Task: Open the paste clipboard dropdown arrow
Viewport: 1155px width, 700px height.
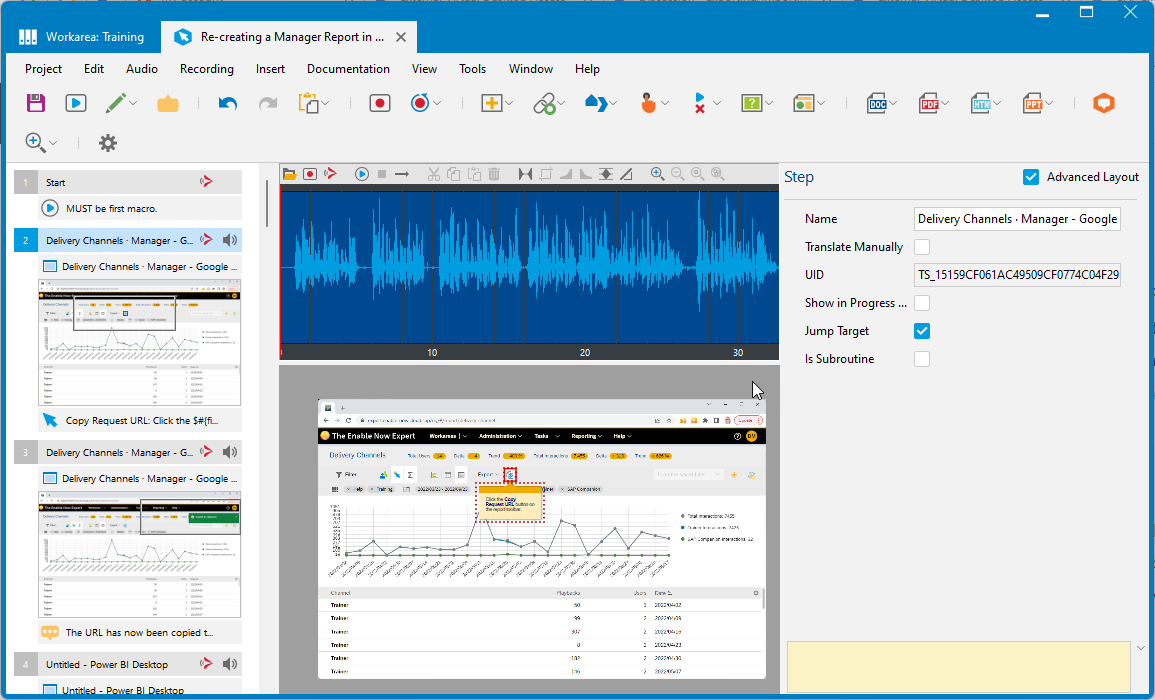Action: [325, 103]
